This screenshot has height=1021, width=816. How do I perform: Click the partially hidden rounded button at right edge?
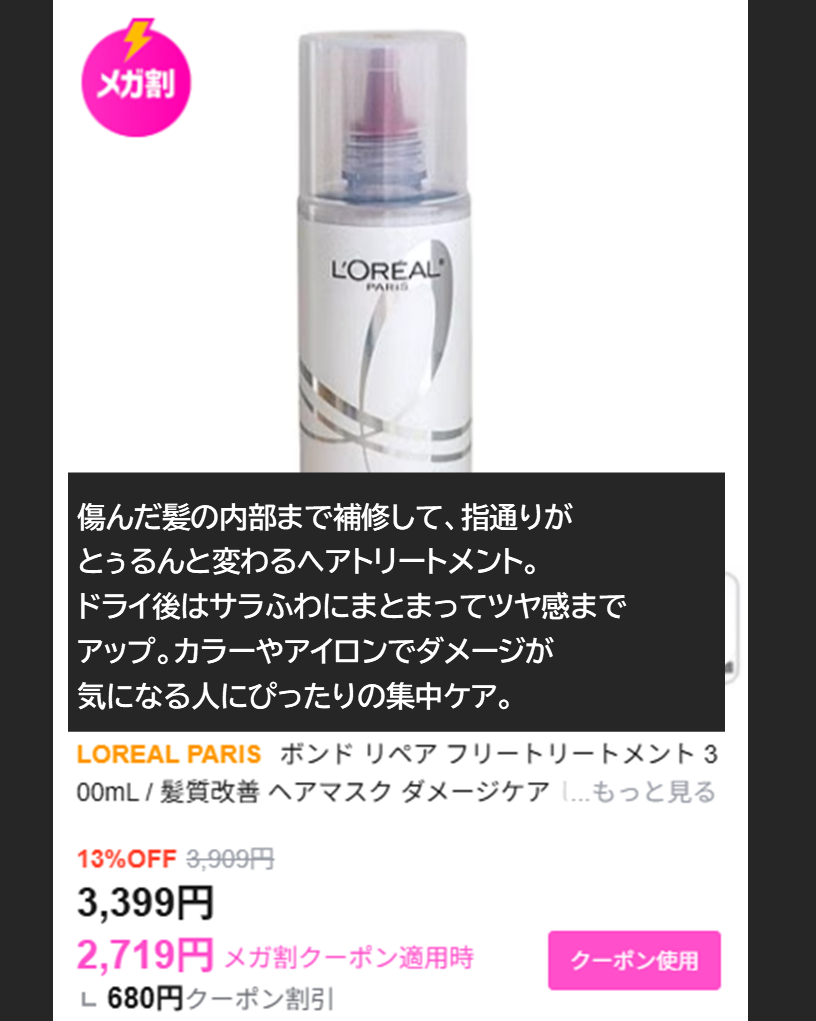732,627
